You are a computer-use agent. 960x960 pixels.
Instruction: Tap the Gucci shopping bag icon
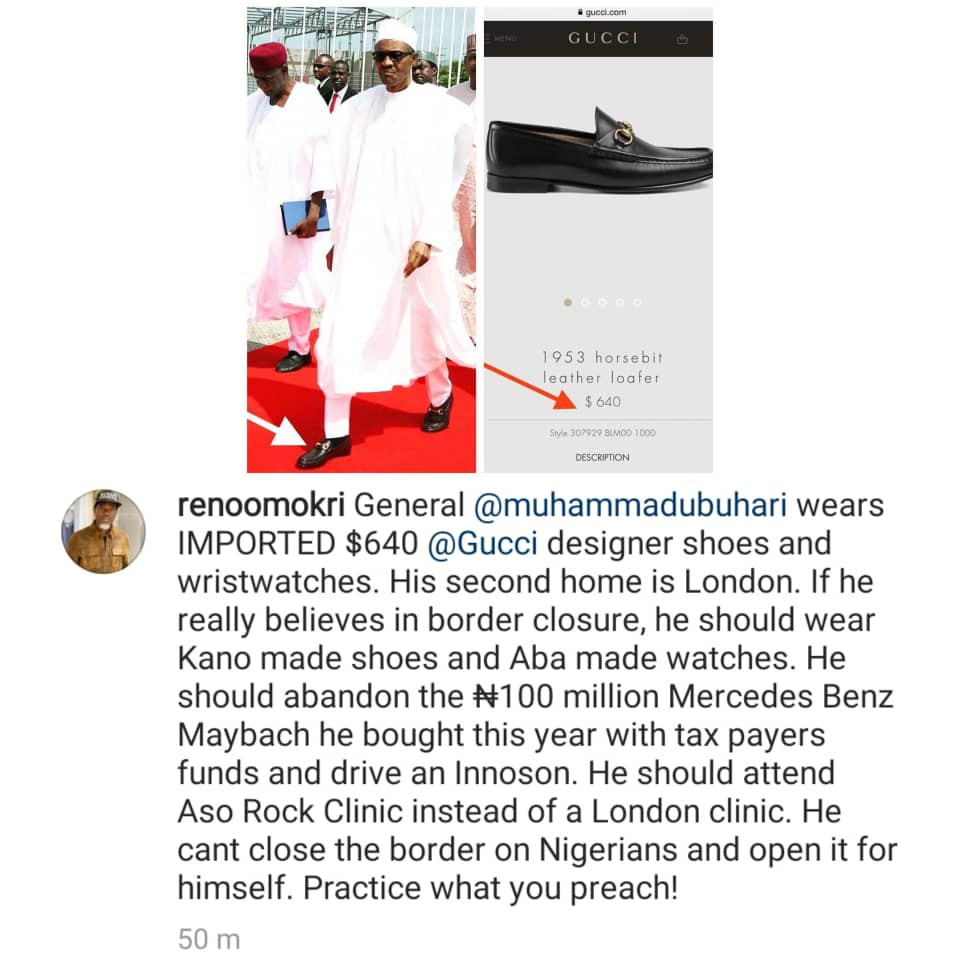(683, 39)
